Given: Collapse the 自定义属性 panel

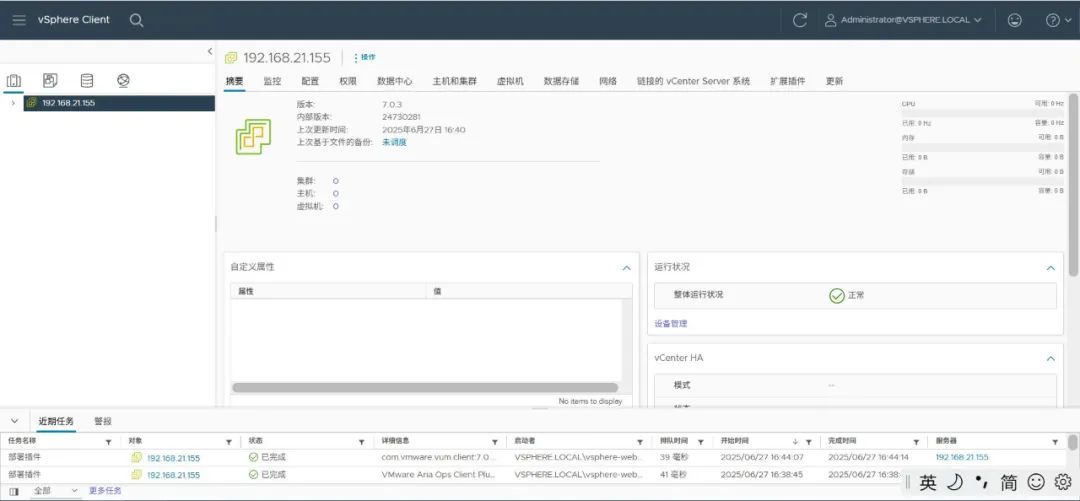Looking at the screenshot, I should coord(626,267).
